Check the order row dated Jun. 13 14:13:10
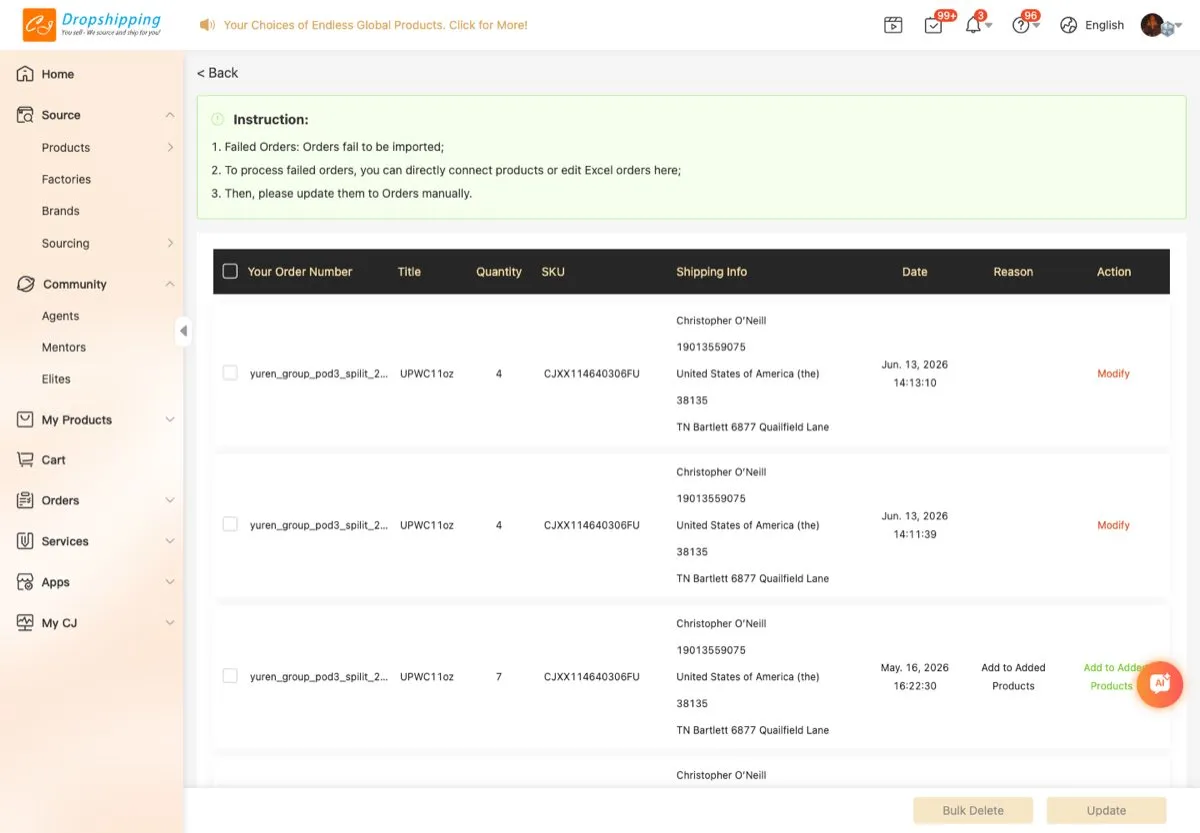The height and width of the screenshot is (833, 1200). (x=230, y=373)
